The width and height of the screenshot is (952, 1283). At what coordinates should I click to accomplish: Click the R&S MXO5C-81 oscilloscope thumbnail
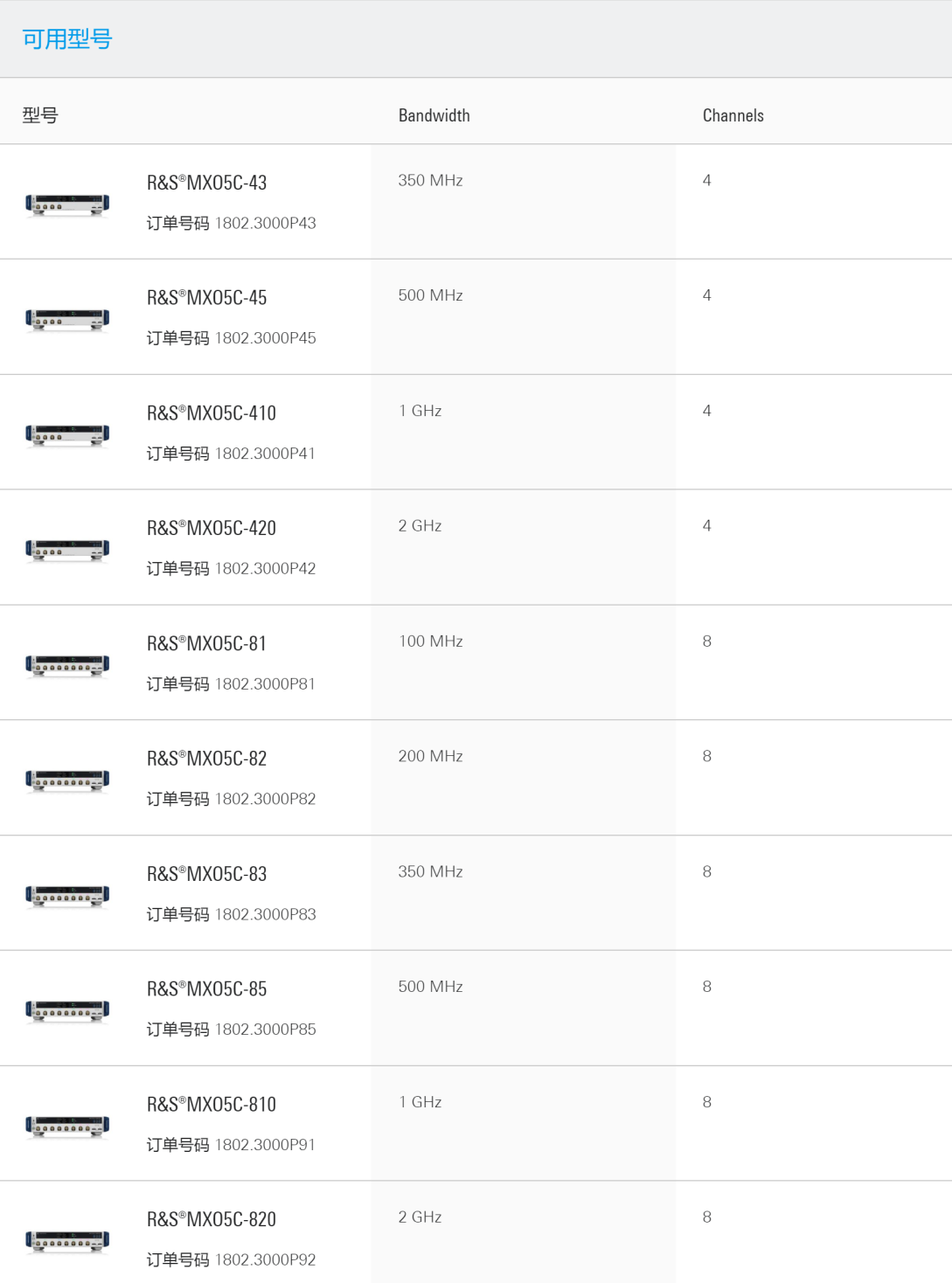67,666
